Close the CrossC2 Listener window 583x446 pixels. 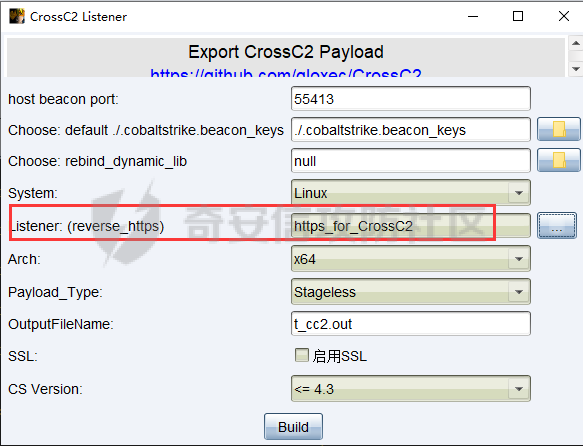tap(564, 16)
